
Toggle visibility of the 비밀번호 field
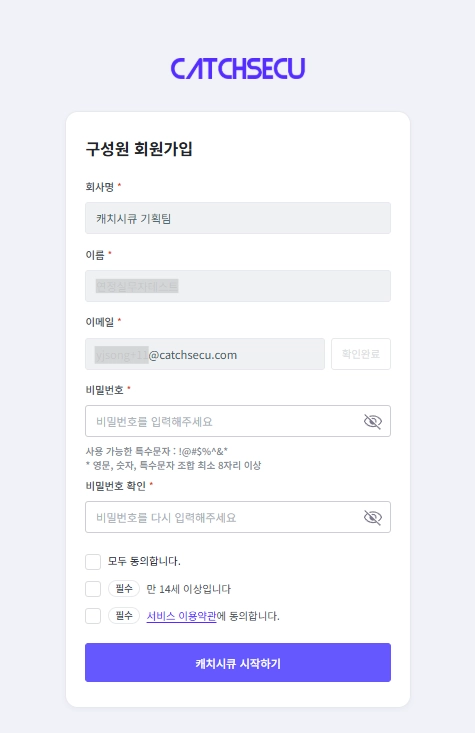click(373, 421)
